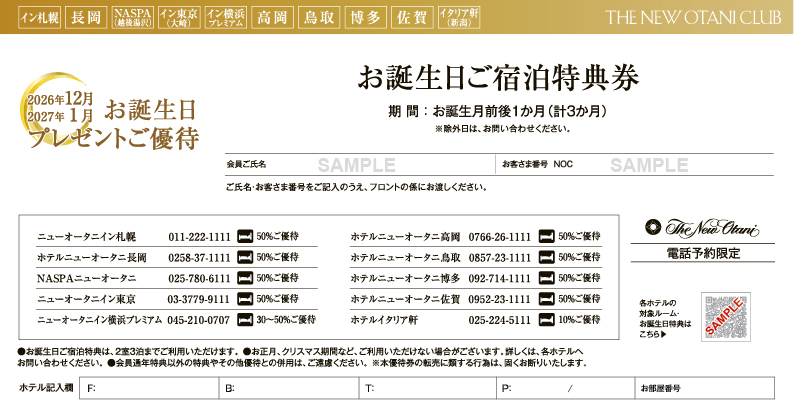Click the bed icon for ホテルニューオータニ佐賀
794x410 pixels.
[547, 299]
